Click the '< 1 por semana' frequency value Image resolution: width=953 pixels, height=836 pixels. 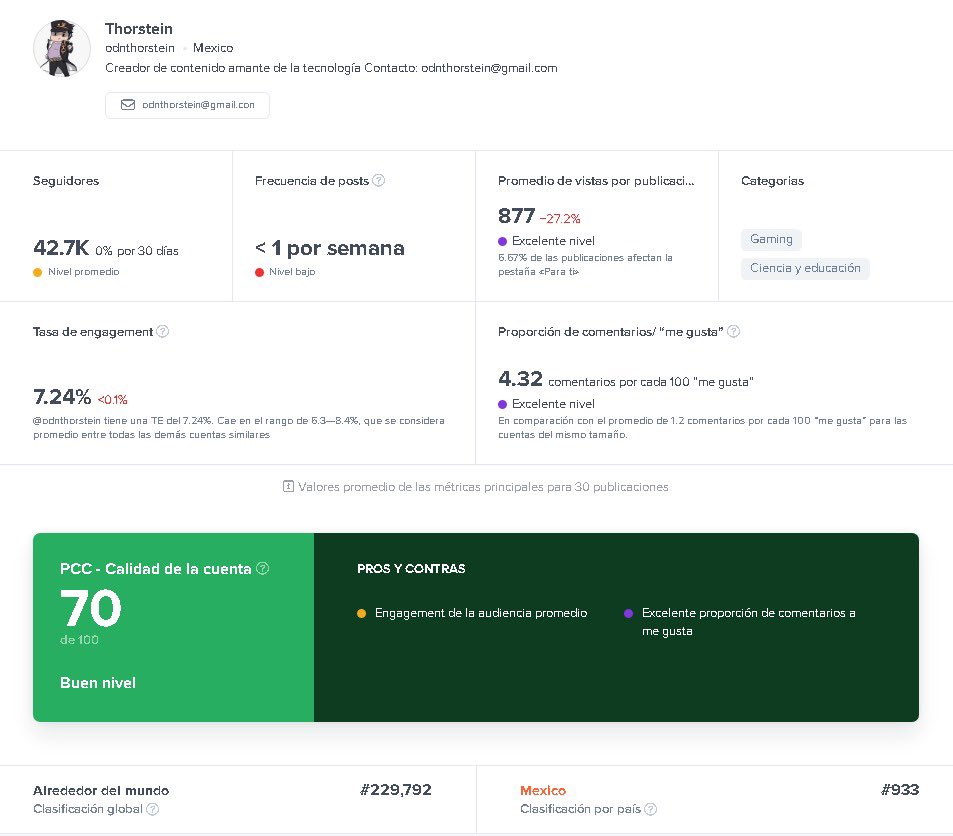point(329,248)
